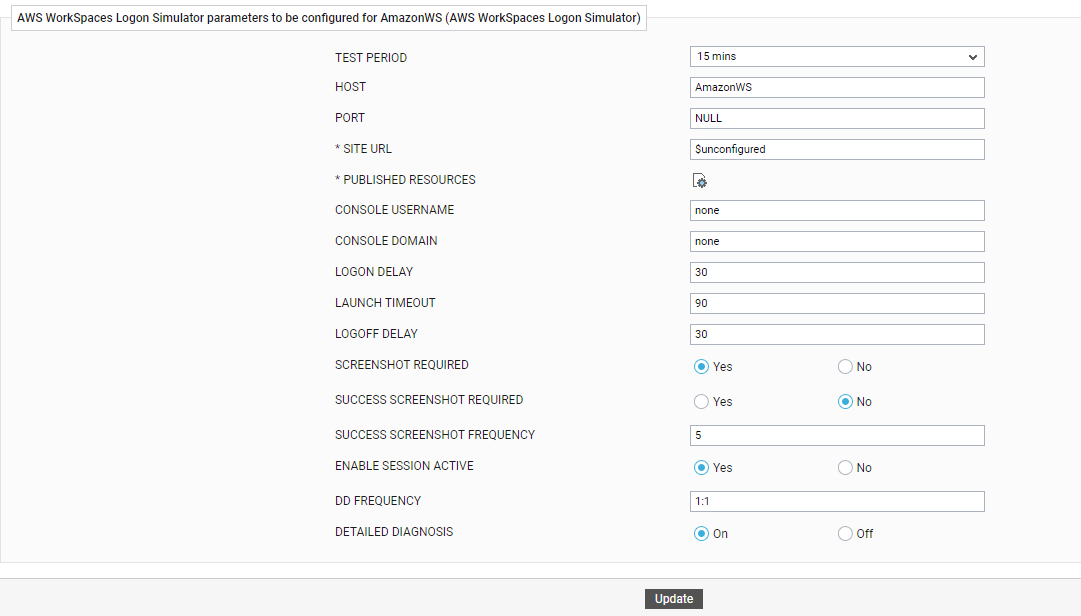Screen dimensions: 1081x616
Task: Select Yes for Screenshot Required
Action: [x=701, y=367]
